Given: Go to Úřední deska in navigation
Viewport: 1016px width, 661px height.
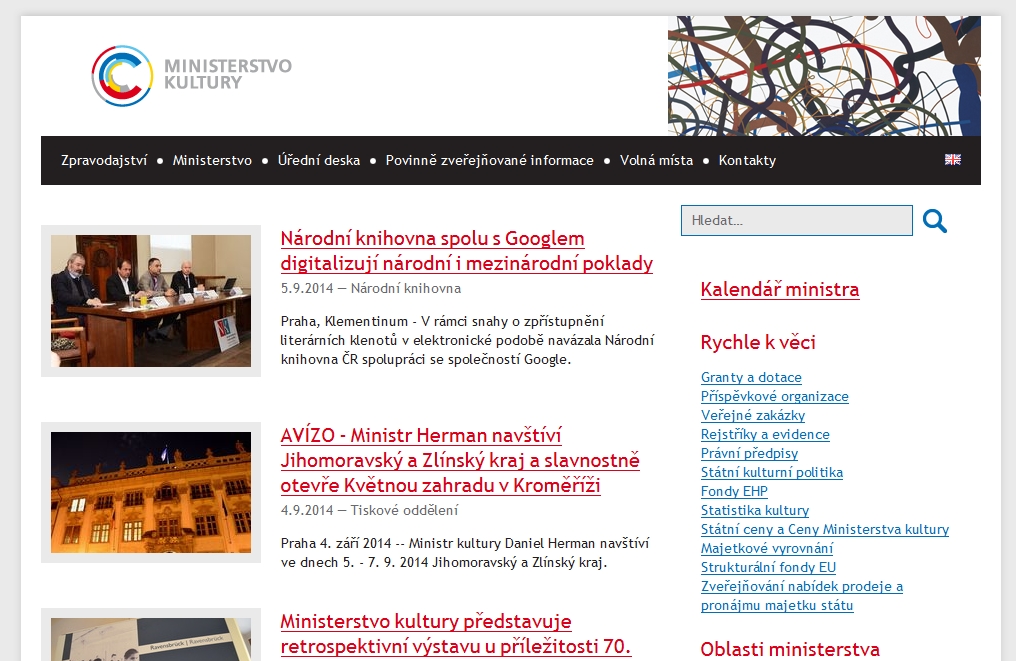Looking at the screenshot, I should (319, 160).
